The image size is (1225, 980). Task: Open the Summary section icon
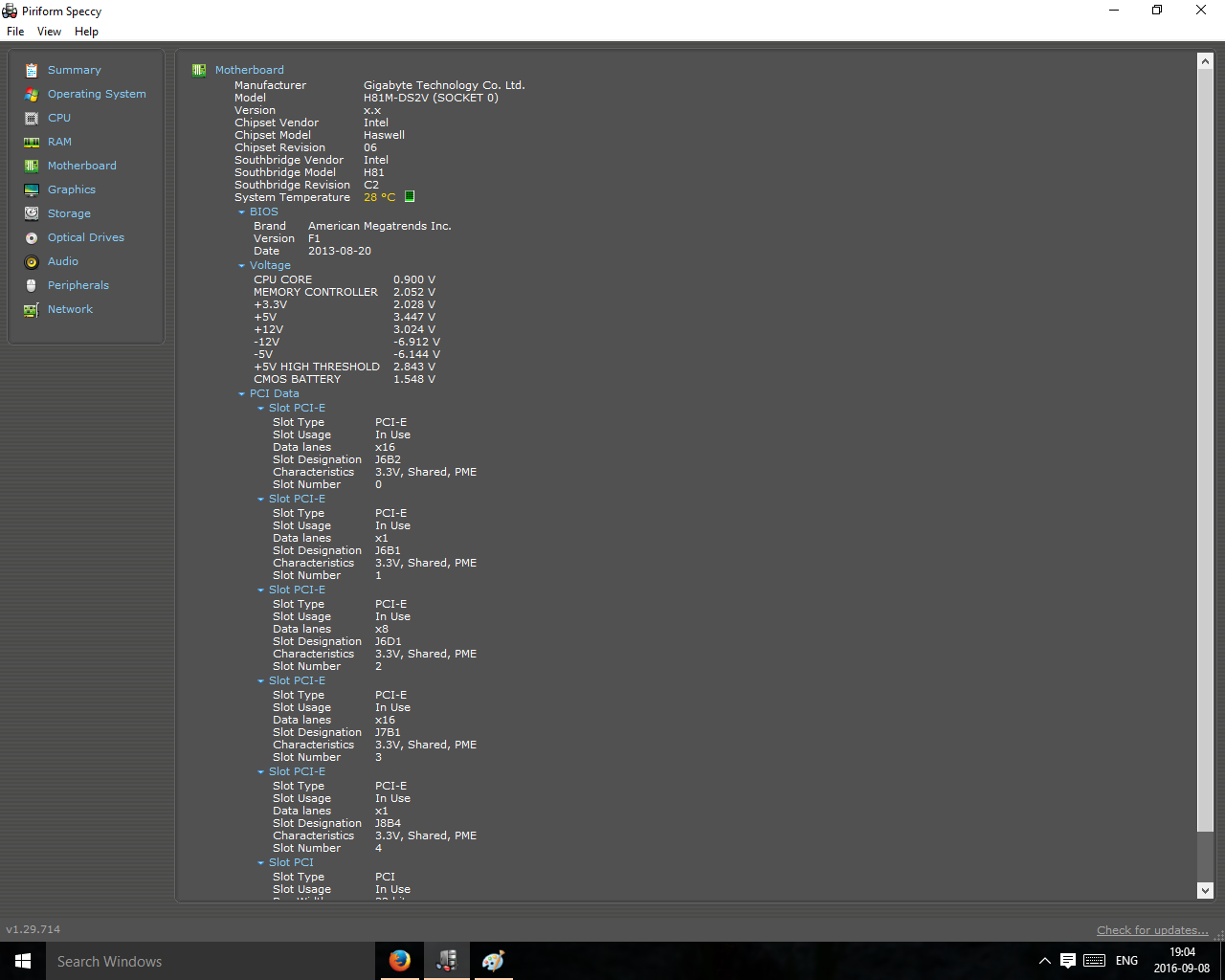(x=32, y=70)
